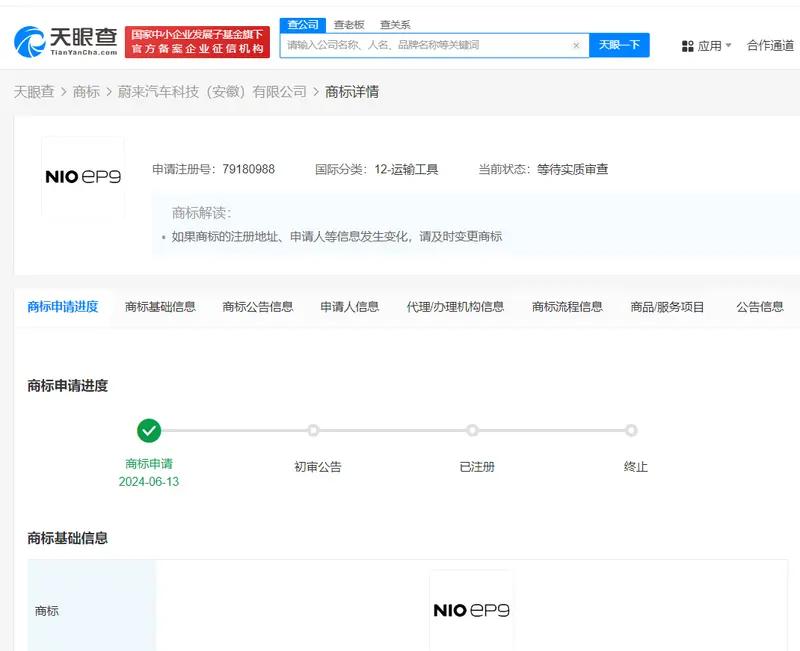Open the 应用 apps grid icon

coord(686,46)
